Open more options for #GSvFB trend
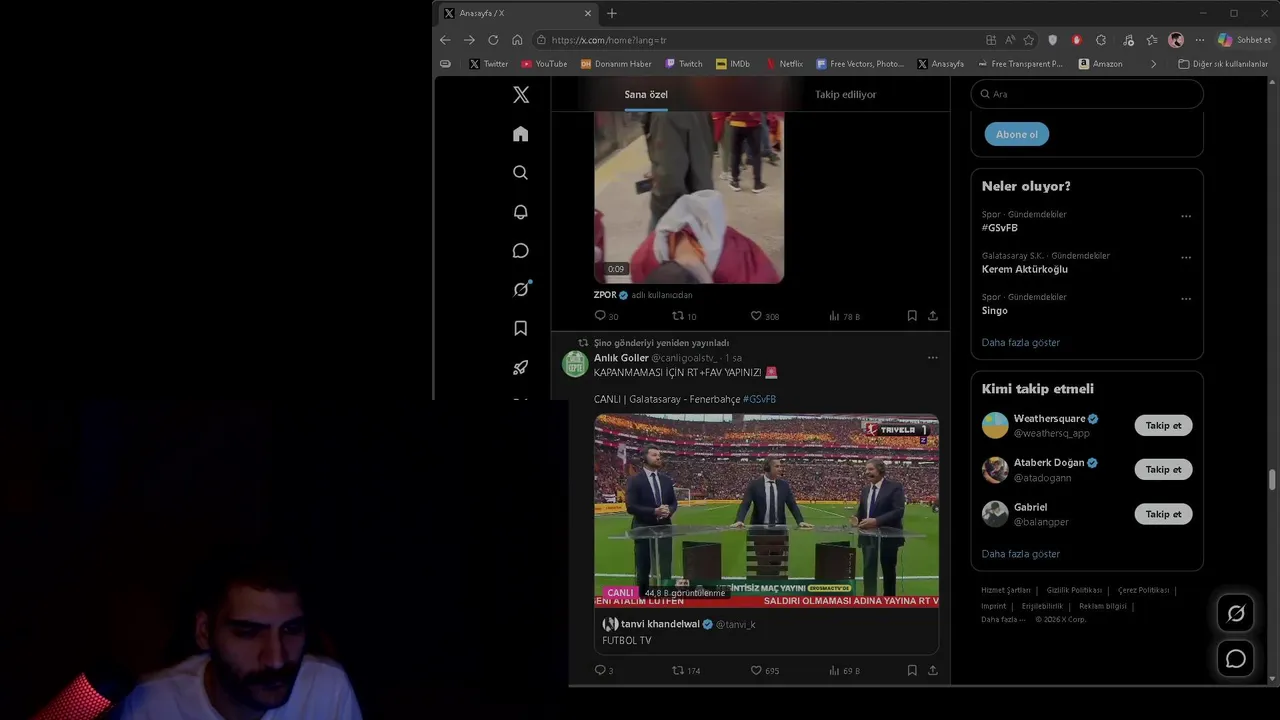 point(1186,216)
